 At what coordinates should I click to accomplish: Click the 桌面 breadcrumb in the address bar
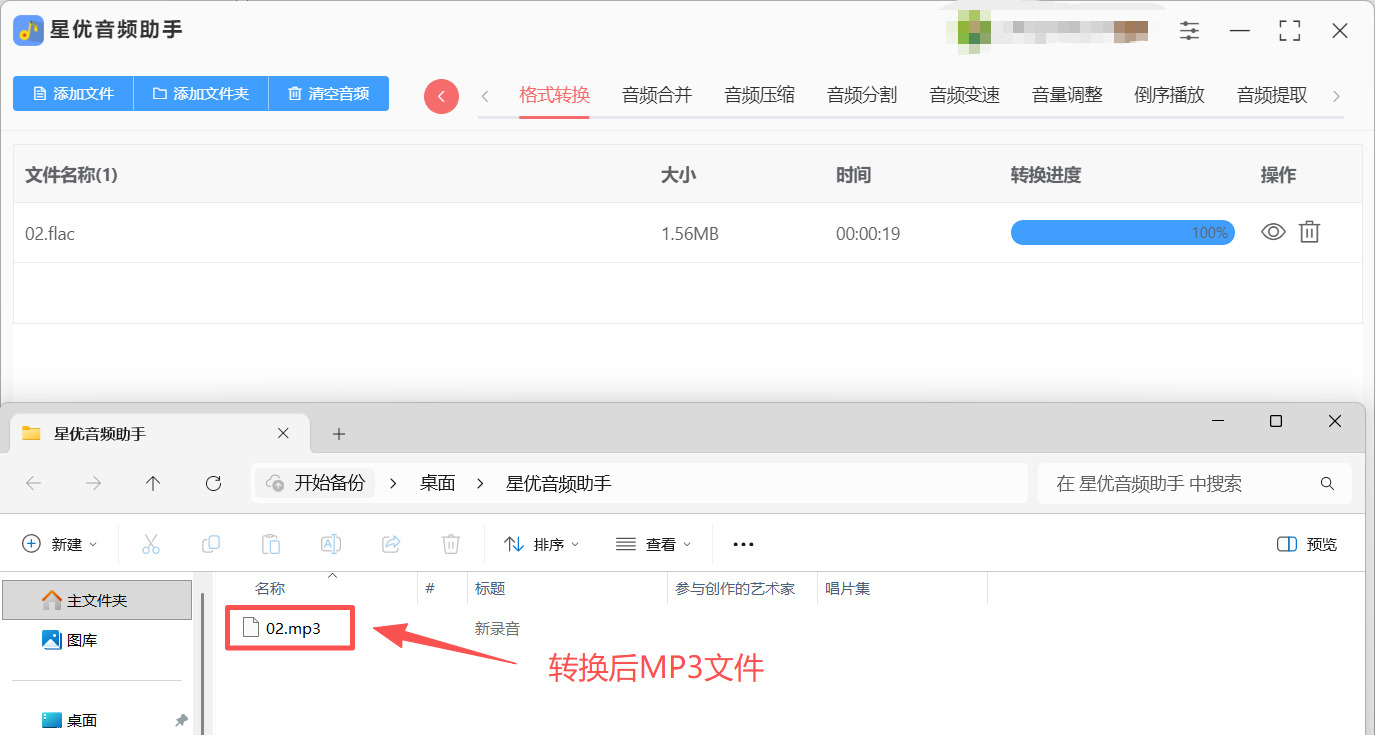click(437, 483)
